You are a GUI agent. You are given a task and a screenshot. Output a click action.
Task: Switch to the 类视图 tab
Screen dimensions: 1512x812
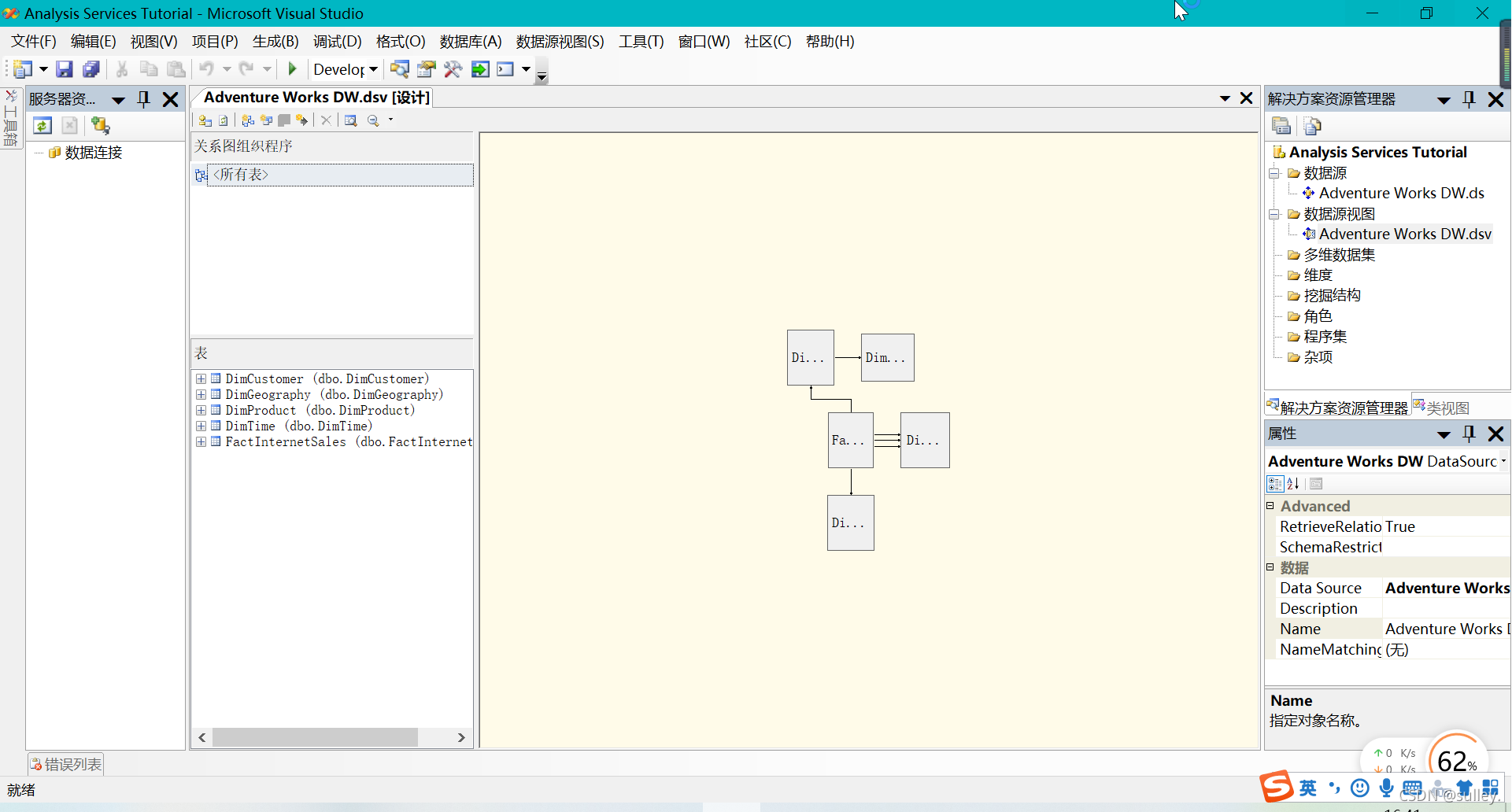[x=1441, y=408]
